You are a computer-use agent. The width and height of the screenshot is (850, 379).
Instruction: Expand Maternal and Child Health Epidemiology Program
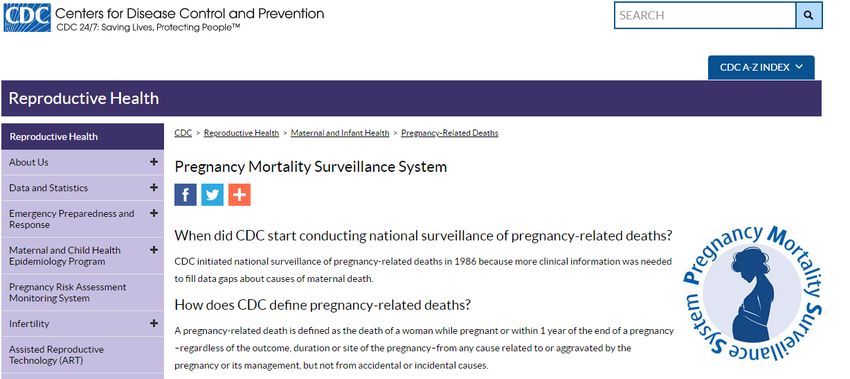point(154,250)
